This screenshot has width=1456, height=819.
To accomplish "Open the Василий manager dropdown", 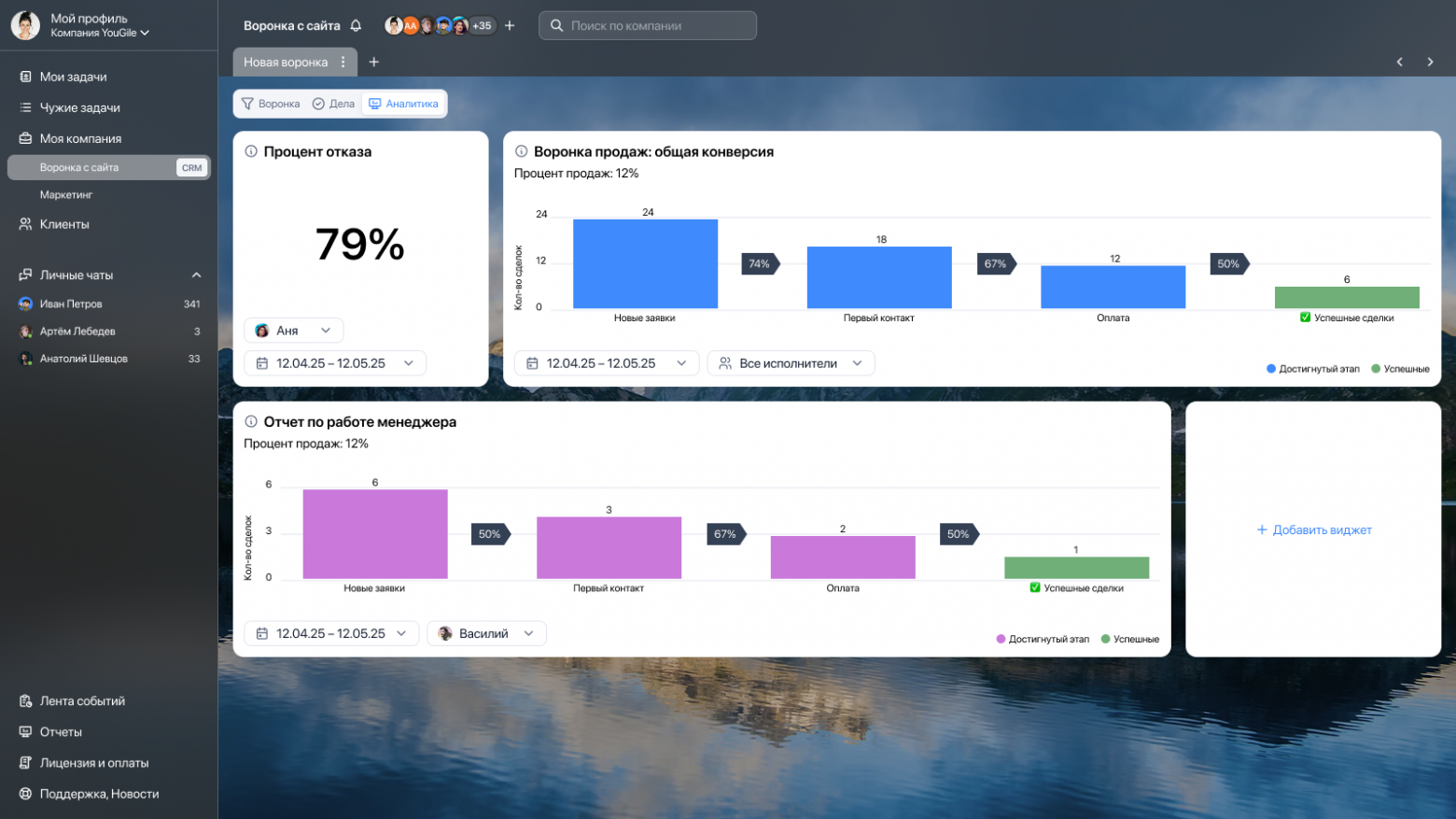I will coord(486,633).
